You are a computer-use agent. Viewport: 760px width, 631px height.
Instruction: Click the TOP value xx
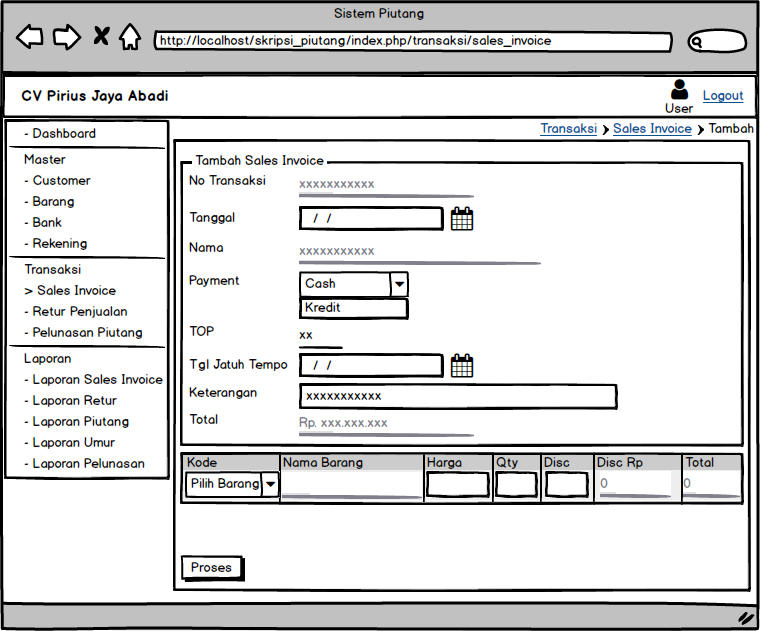tap(306, 335)
